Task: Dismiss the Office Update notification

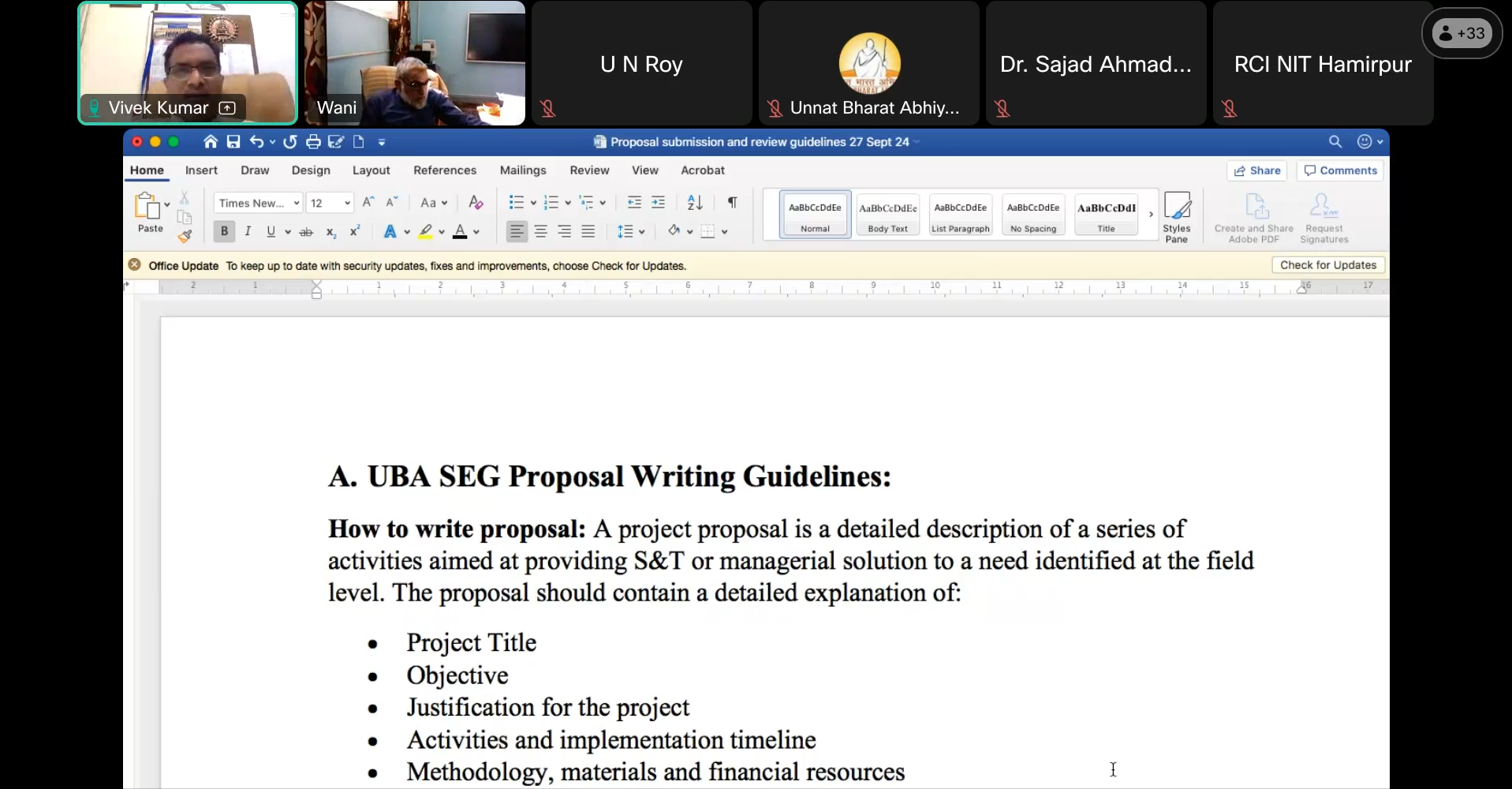Action: point(135,265)
